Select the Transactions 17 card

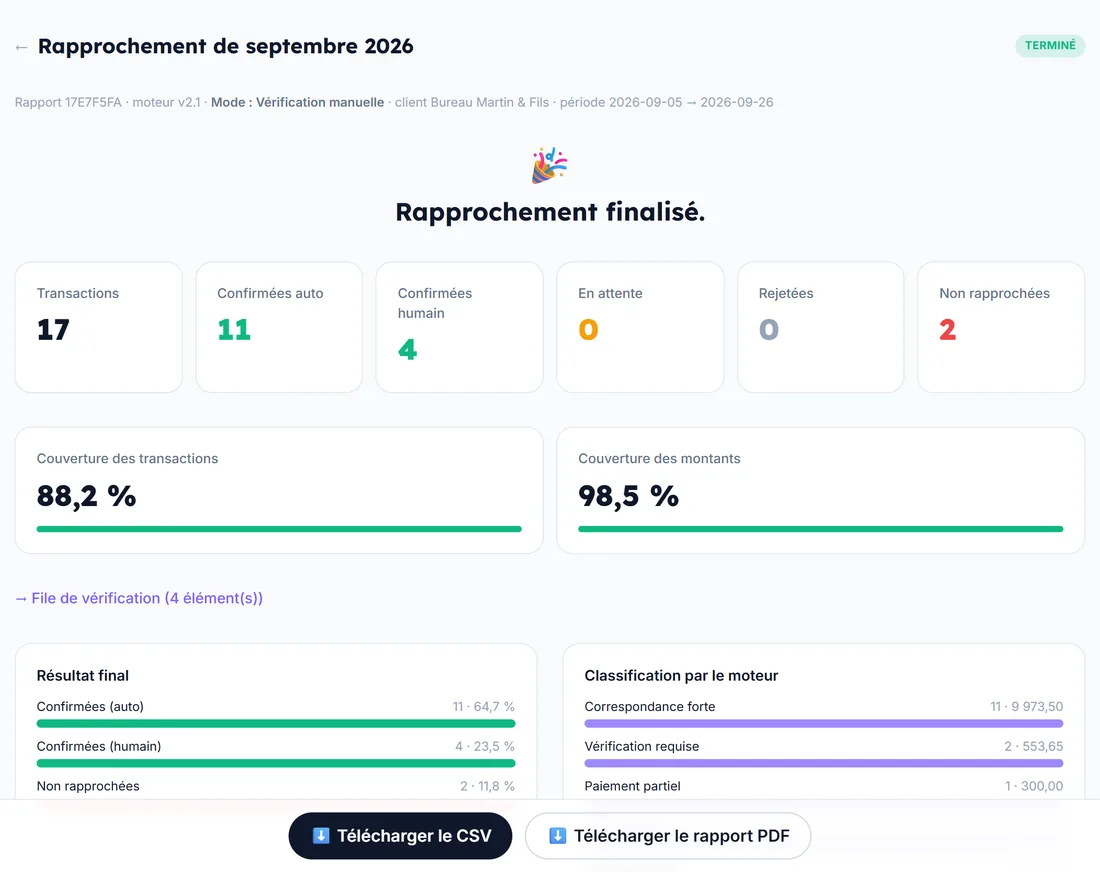(99, 327)
